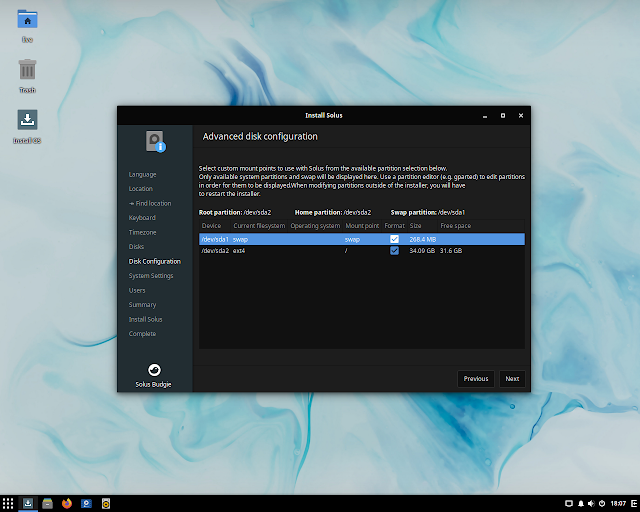
Task: Open the Software Center taskbar icon
Action: (x=87, y=503)
